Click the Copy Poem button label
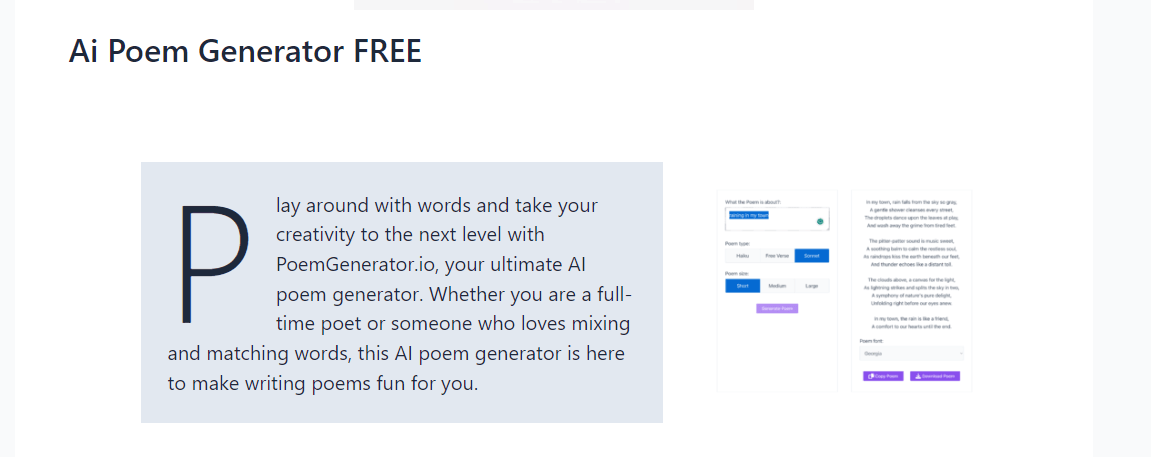 (887, 376)
